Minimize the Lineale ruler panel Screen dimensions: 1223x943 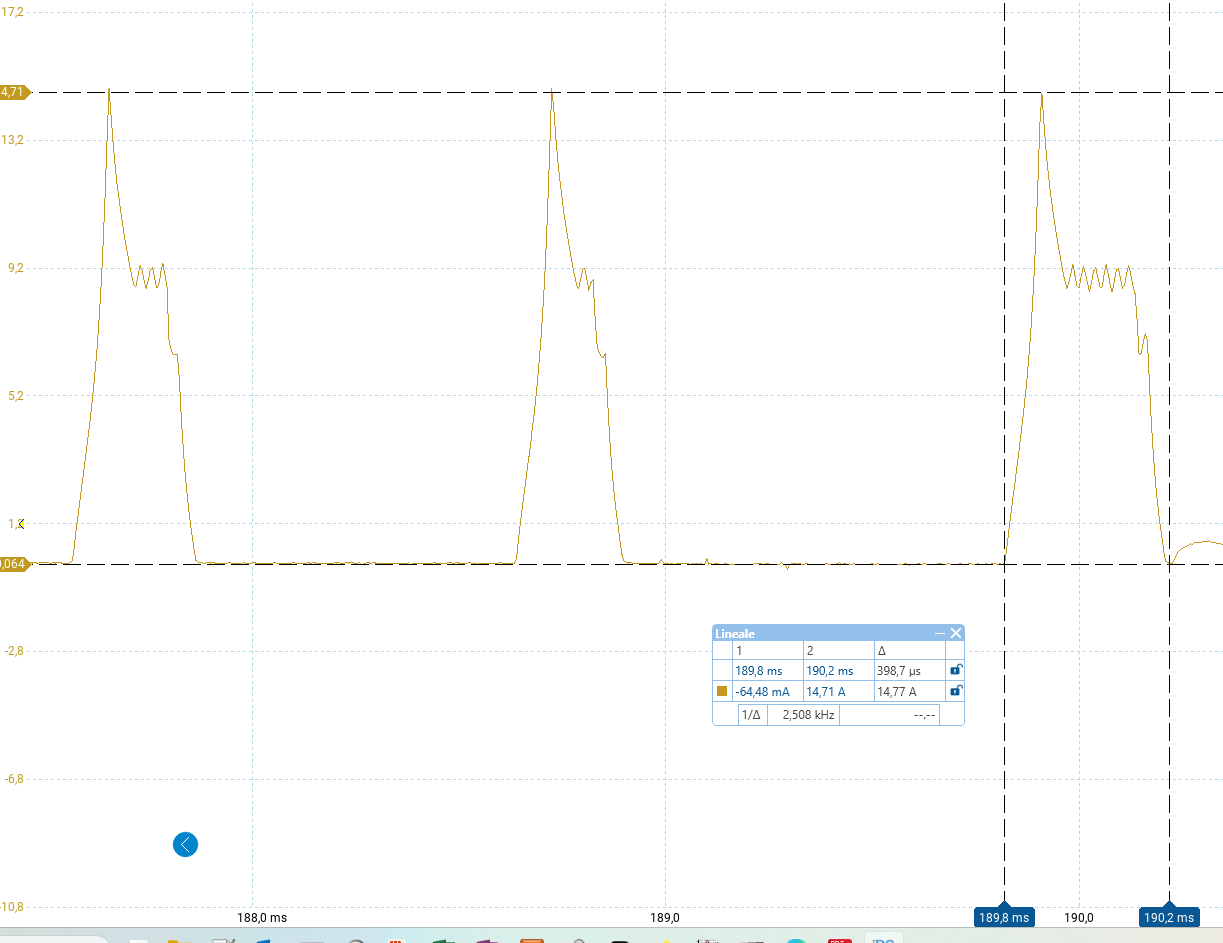939,633
